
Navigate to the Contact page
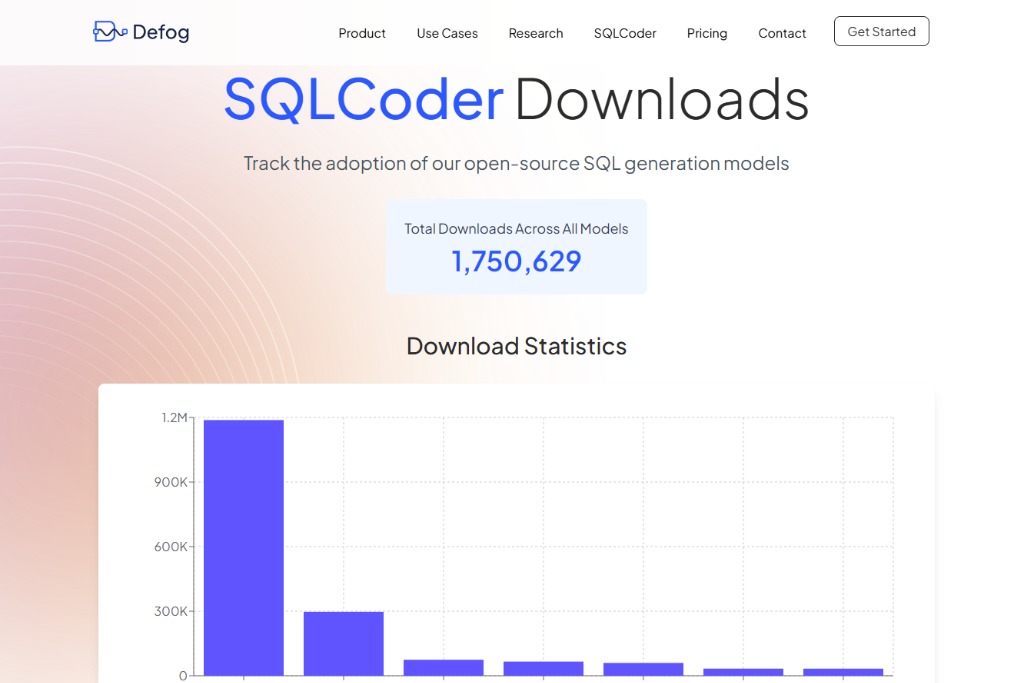(x=782, y=33)
